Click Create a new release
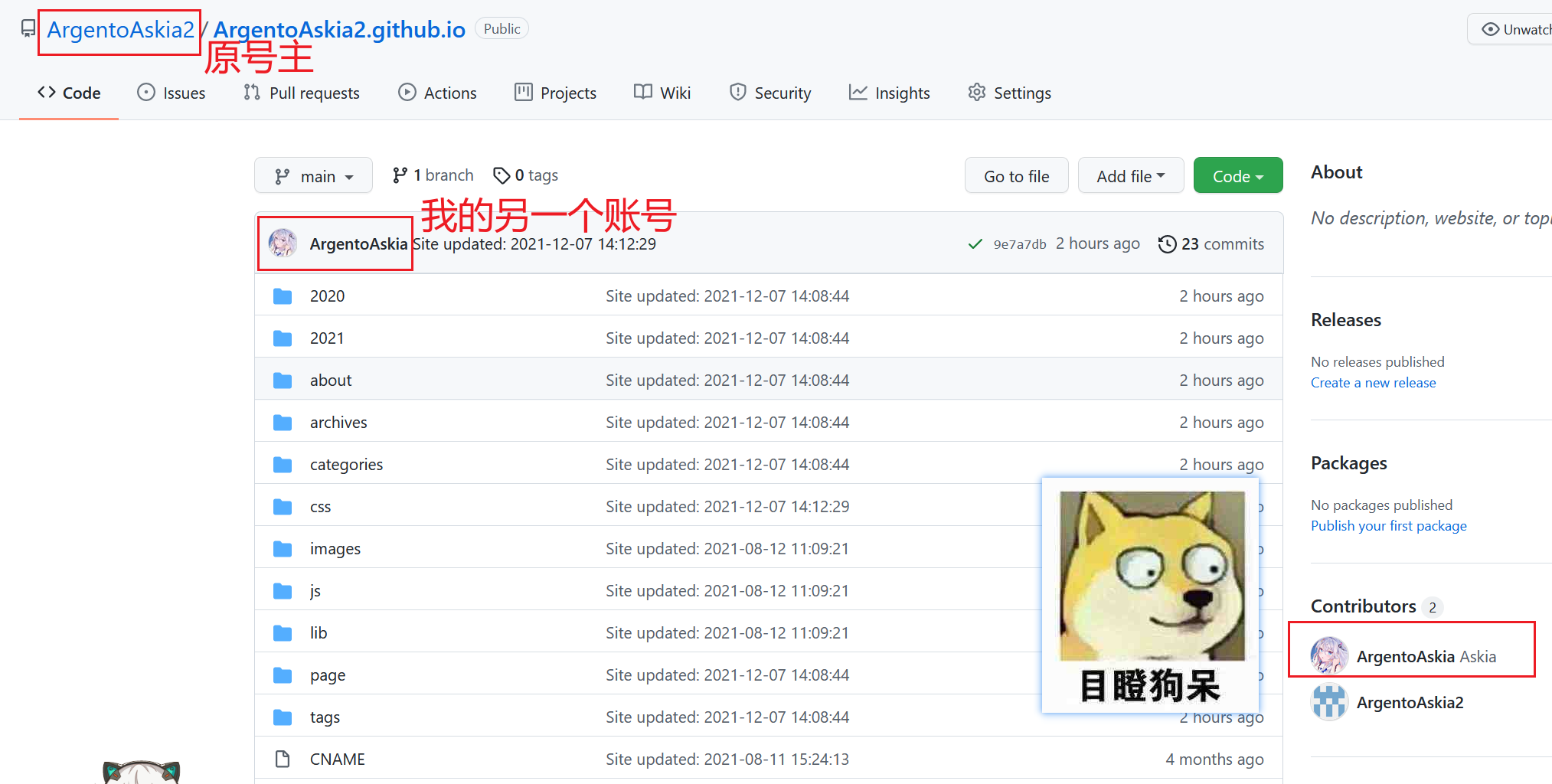The image size is (1552, 784). click(x=1373, y=383)
